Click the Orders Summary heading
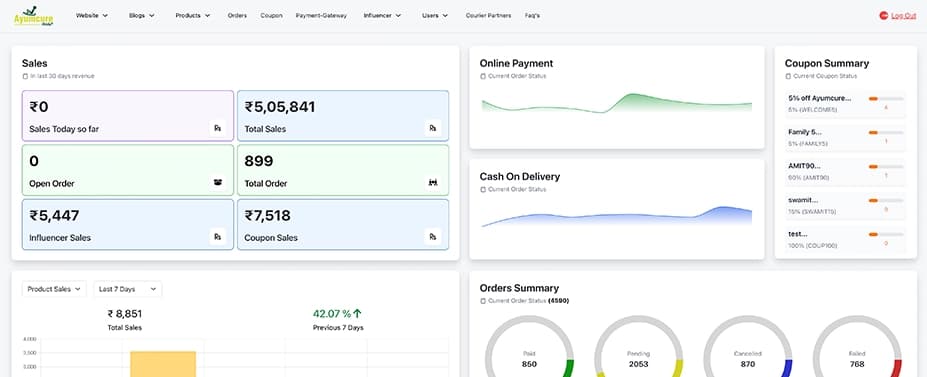927x377 pixels. pos(519,288)
